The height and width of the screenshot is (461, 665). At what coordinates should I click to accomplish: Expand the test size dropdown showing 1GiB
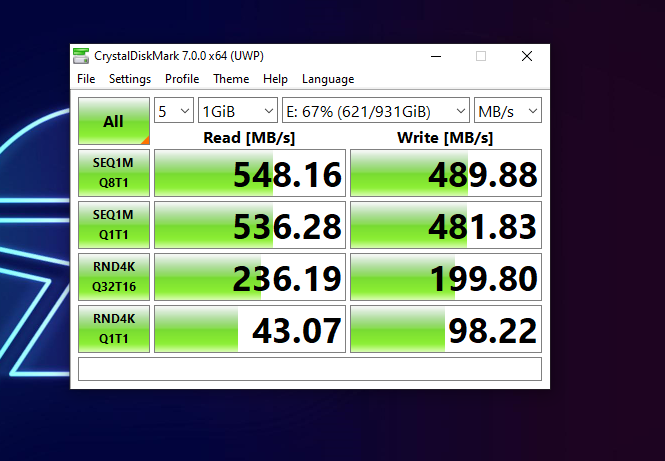(x=238, y=111)
